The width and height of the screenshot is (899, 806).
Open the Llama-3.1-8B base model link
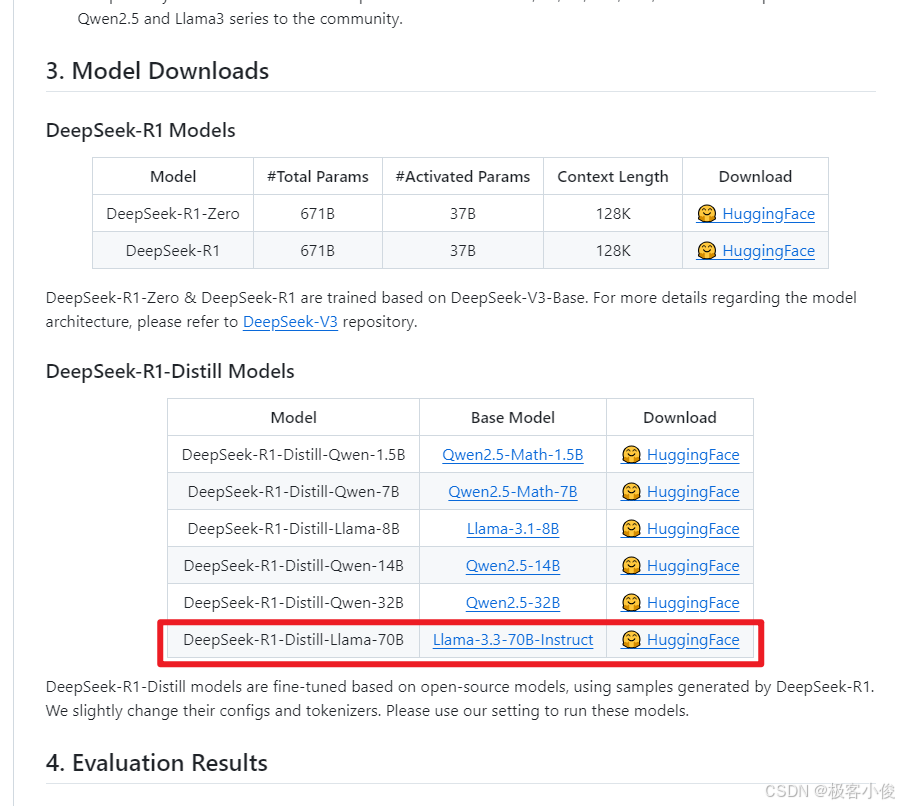point(513,529)
